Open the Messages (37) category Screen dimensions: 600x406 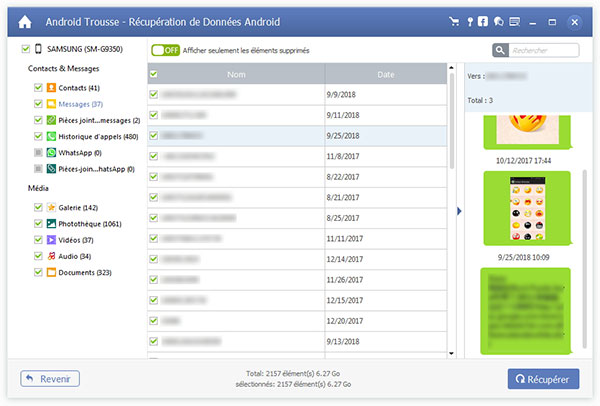[x=82, y=104]
